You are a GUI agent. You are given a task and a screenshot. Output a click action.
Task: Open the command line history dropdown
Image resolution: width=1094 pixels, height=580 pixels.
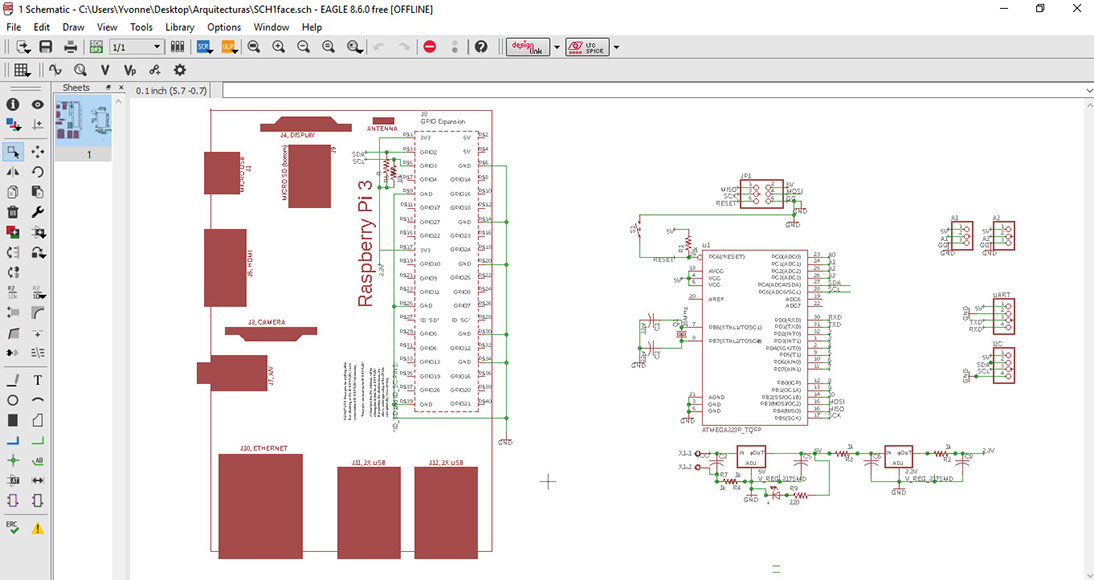pyautogui.click(x=1089, y=91)
